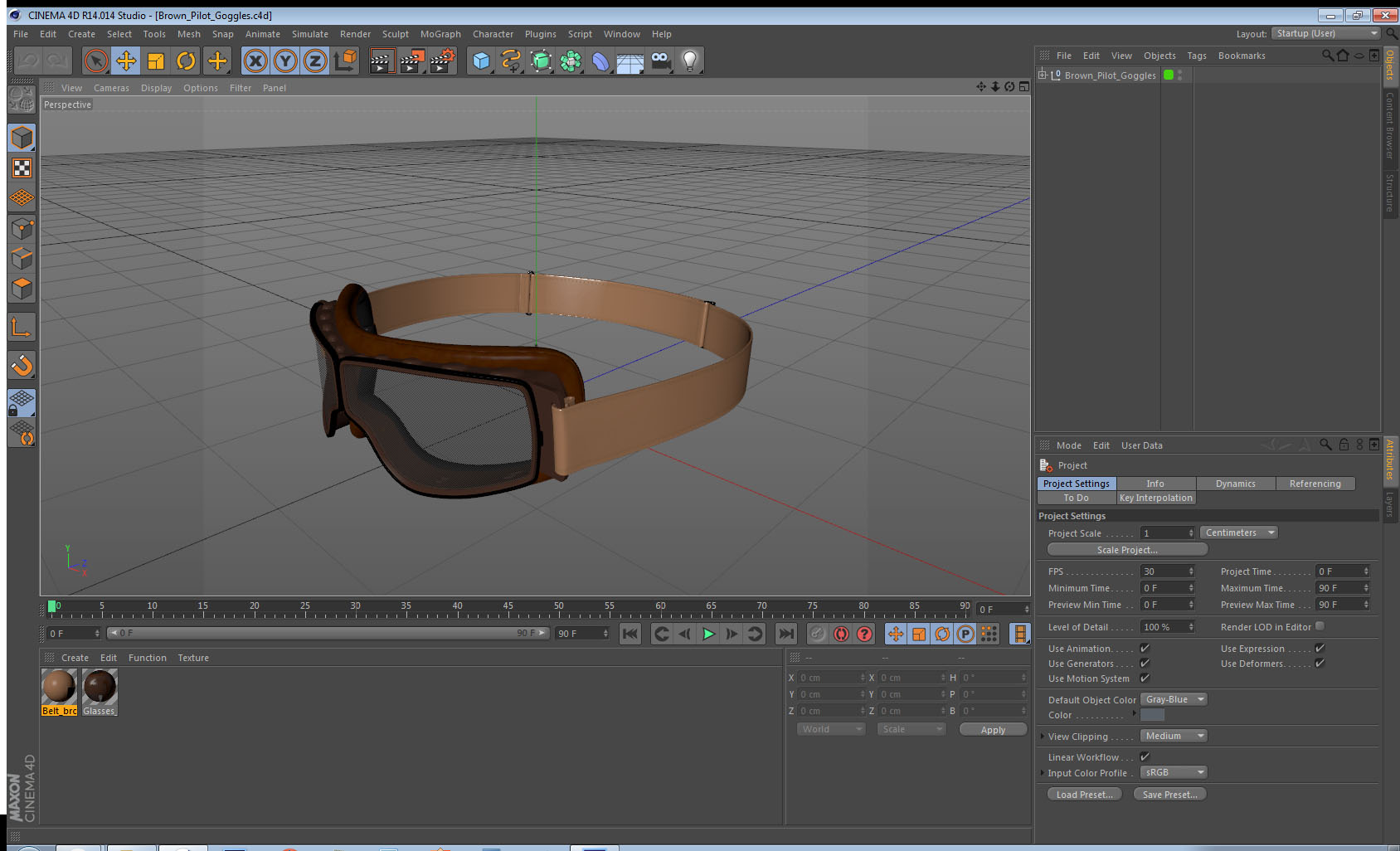Switch to the Dynamics tab

click(x=1235, y=484)
